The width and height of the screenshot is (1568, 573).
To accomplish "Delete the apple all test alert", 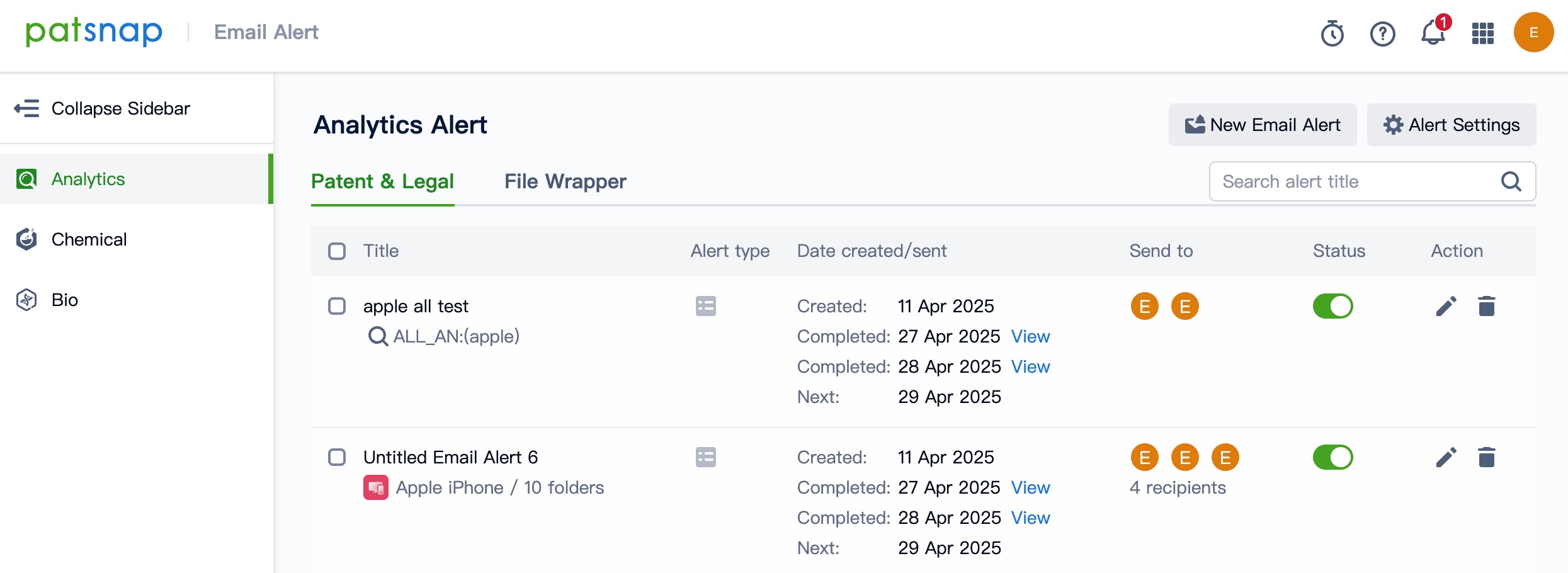I will [1487, 307].
